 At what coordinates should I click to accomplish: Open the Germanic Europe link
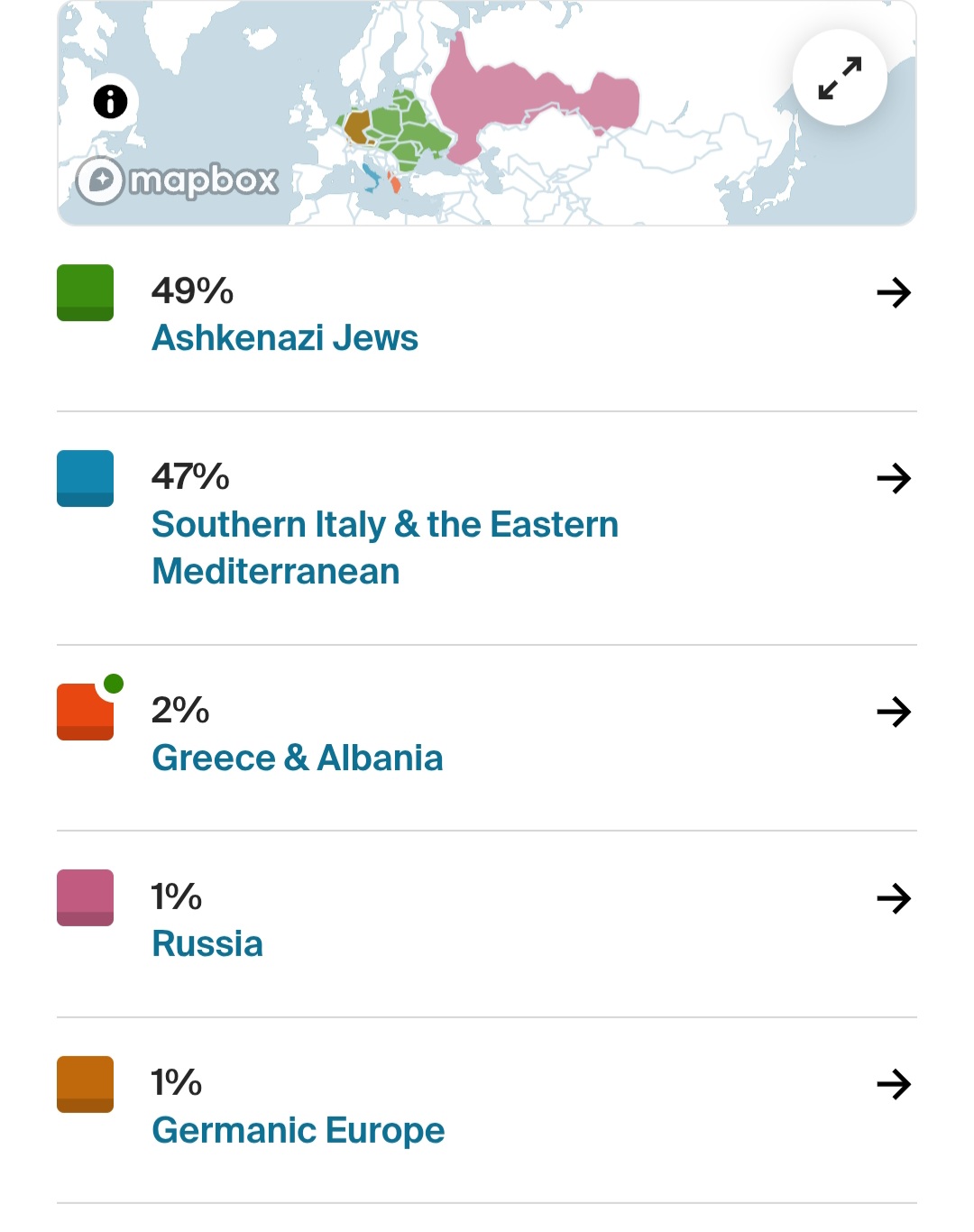click(298, 1131)
